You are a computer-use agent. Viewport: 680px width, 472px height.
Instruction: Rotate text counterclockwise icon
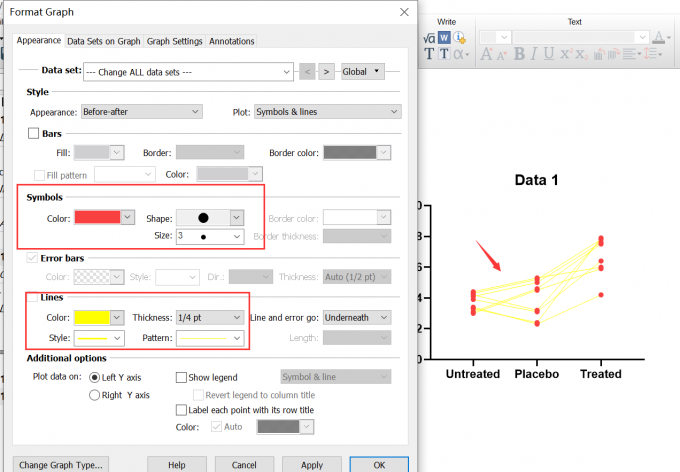pos(599,54)
